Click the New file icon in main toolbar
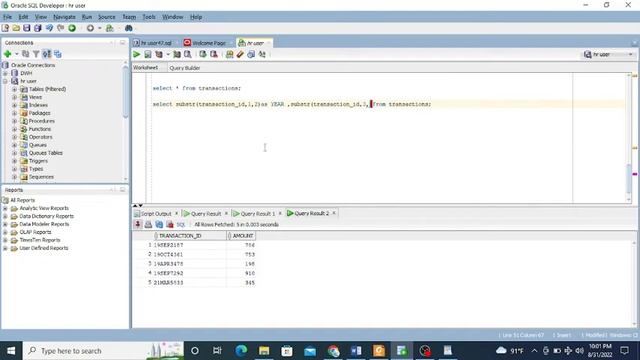The height and width of the screenshot is (360, 640). [5, 28]
